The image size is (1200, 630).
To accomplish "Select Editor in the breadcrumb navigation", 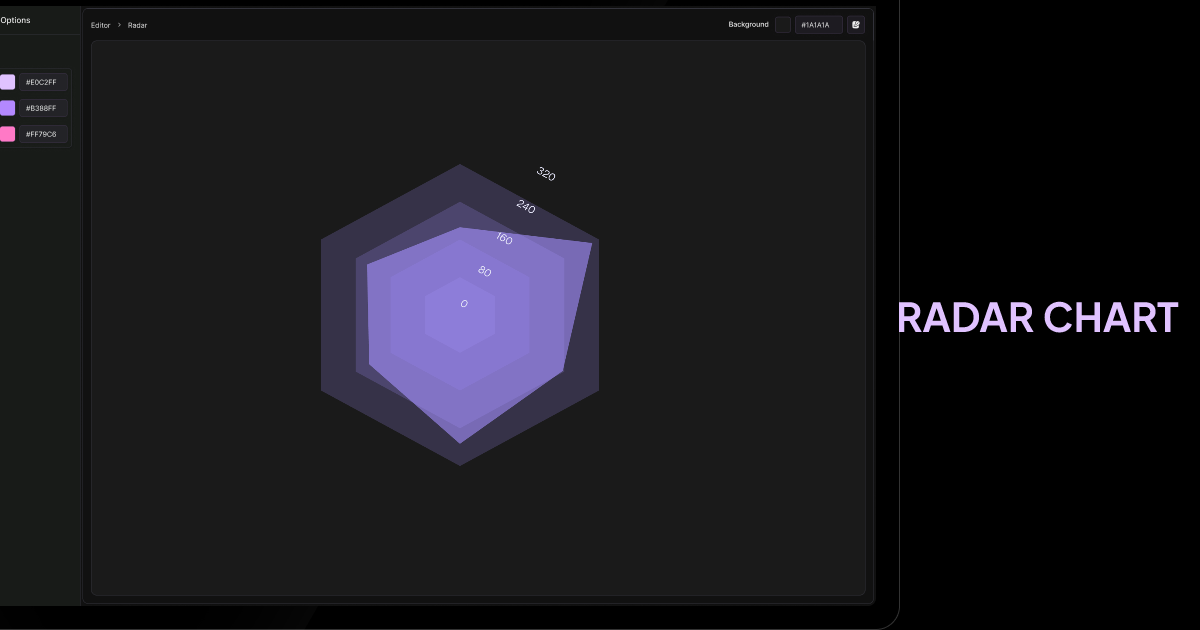I will (x=100, y=25).
